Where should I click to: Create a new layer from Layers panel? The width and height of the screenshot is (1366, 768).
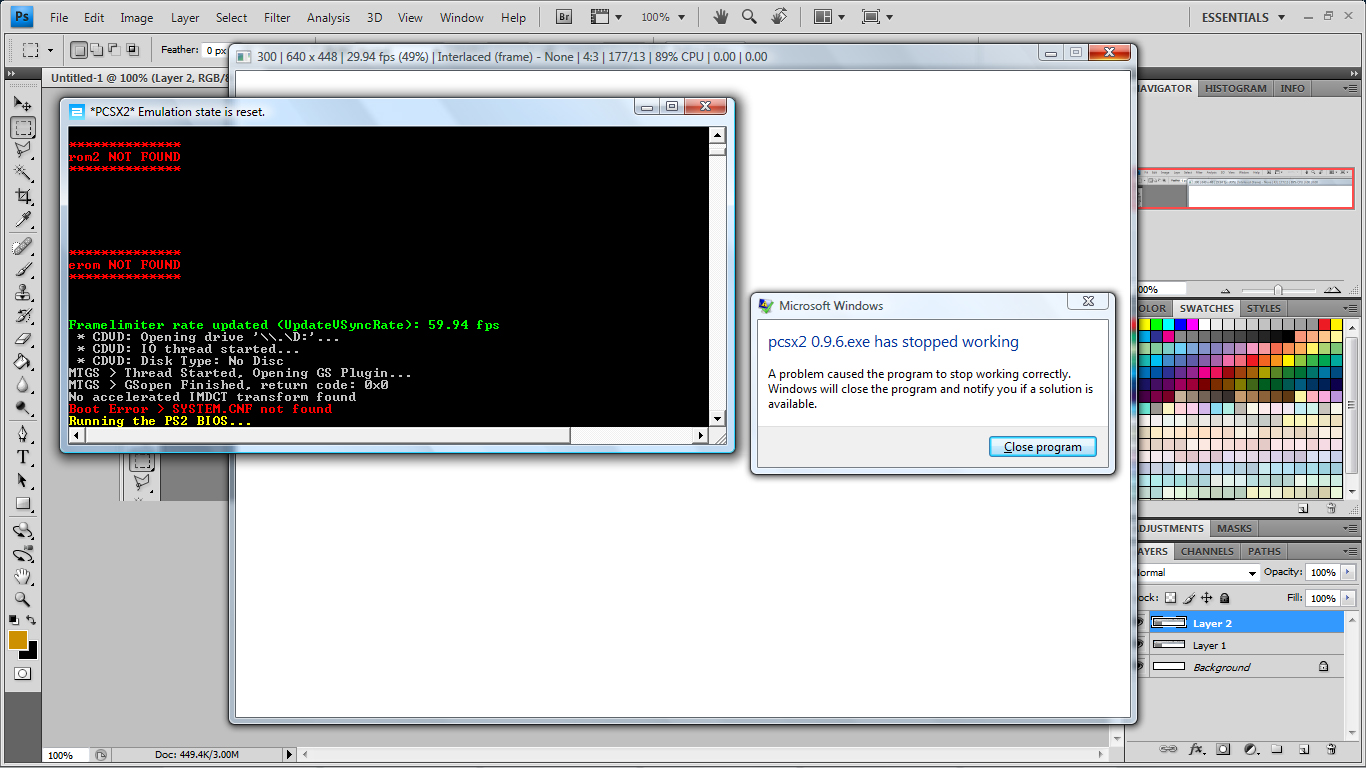[1304, 748]
